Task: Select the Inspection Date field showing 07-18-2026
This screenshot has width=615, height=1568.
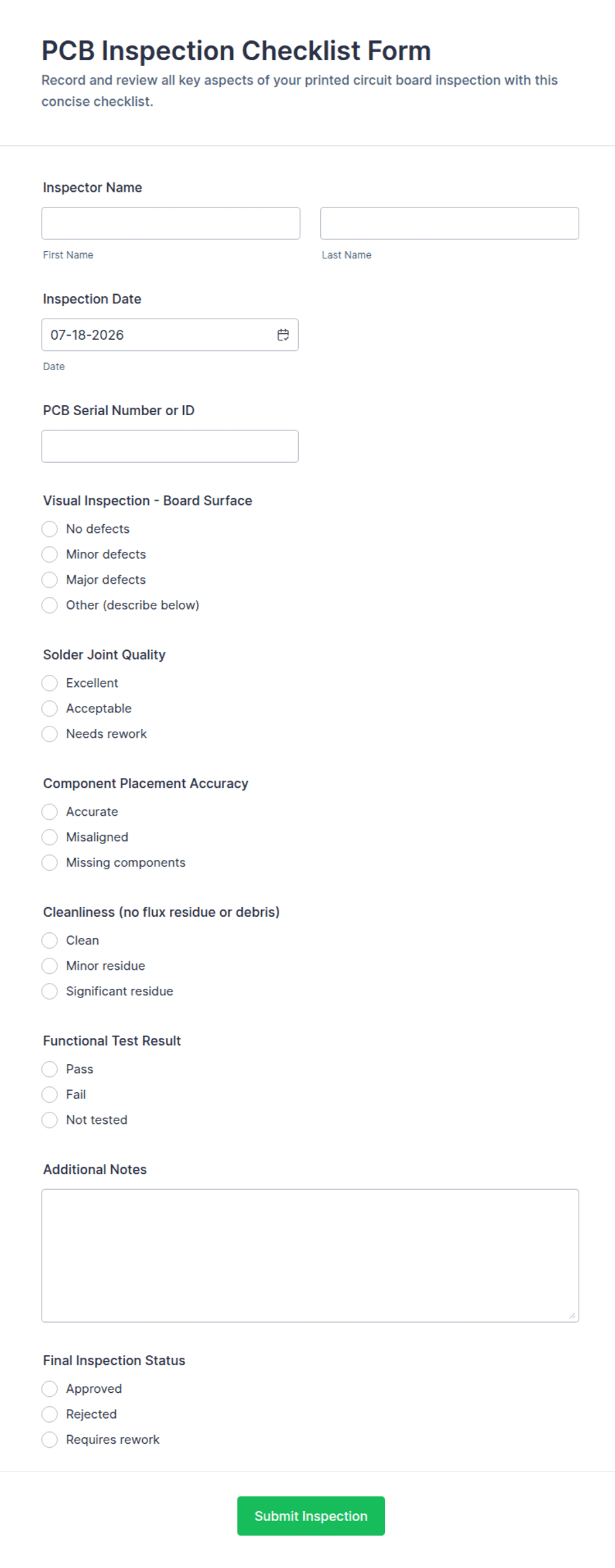Action: tap(170, 335)
